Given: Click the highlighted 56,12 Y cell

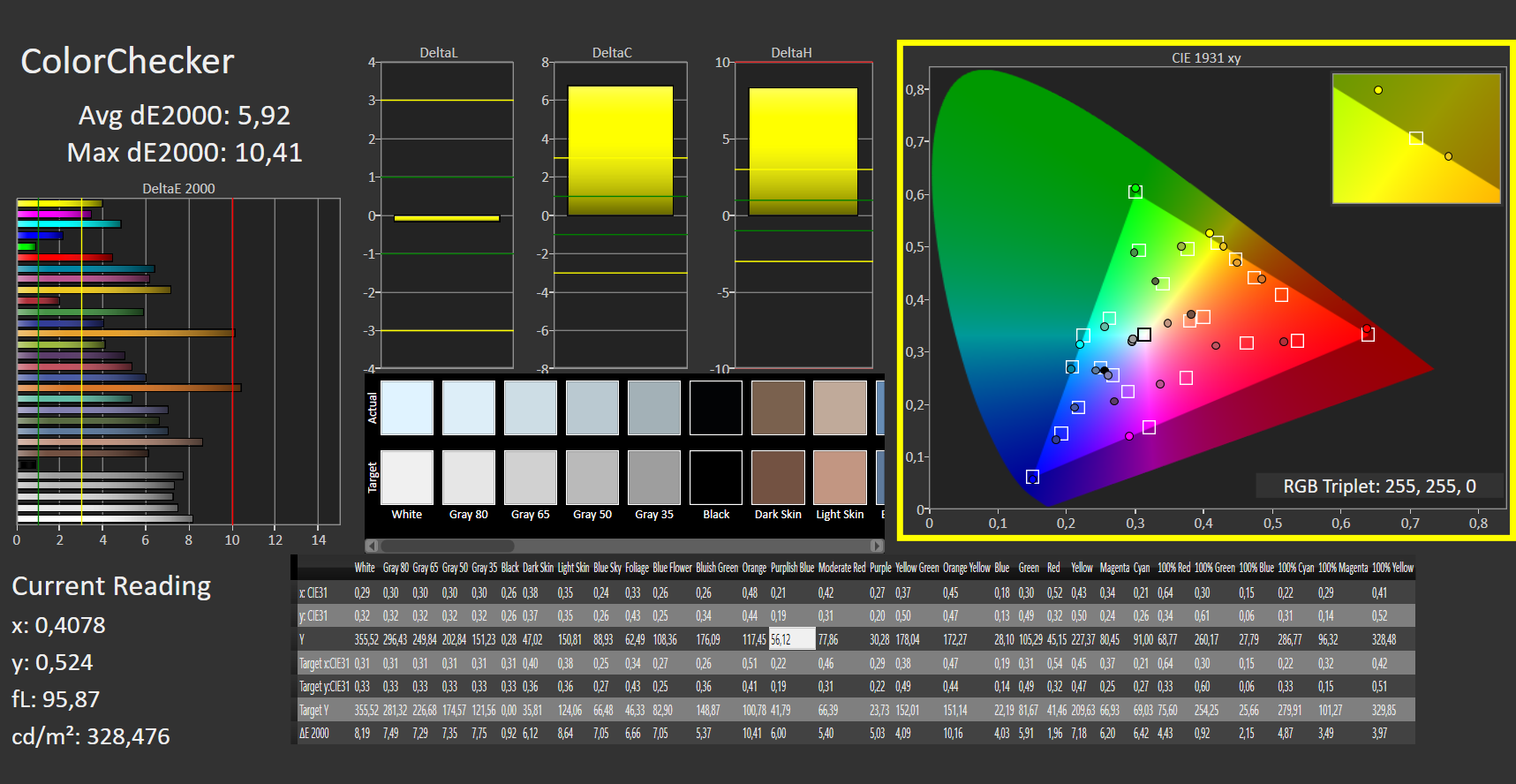Looking at the screenshot, I should click(x=792, y=639).
